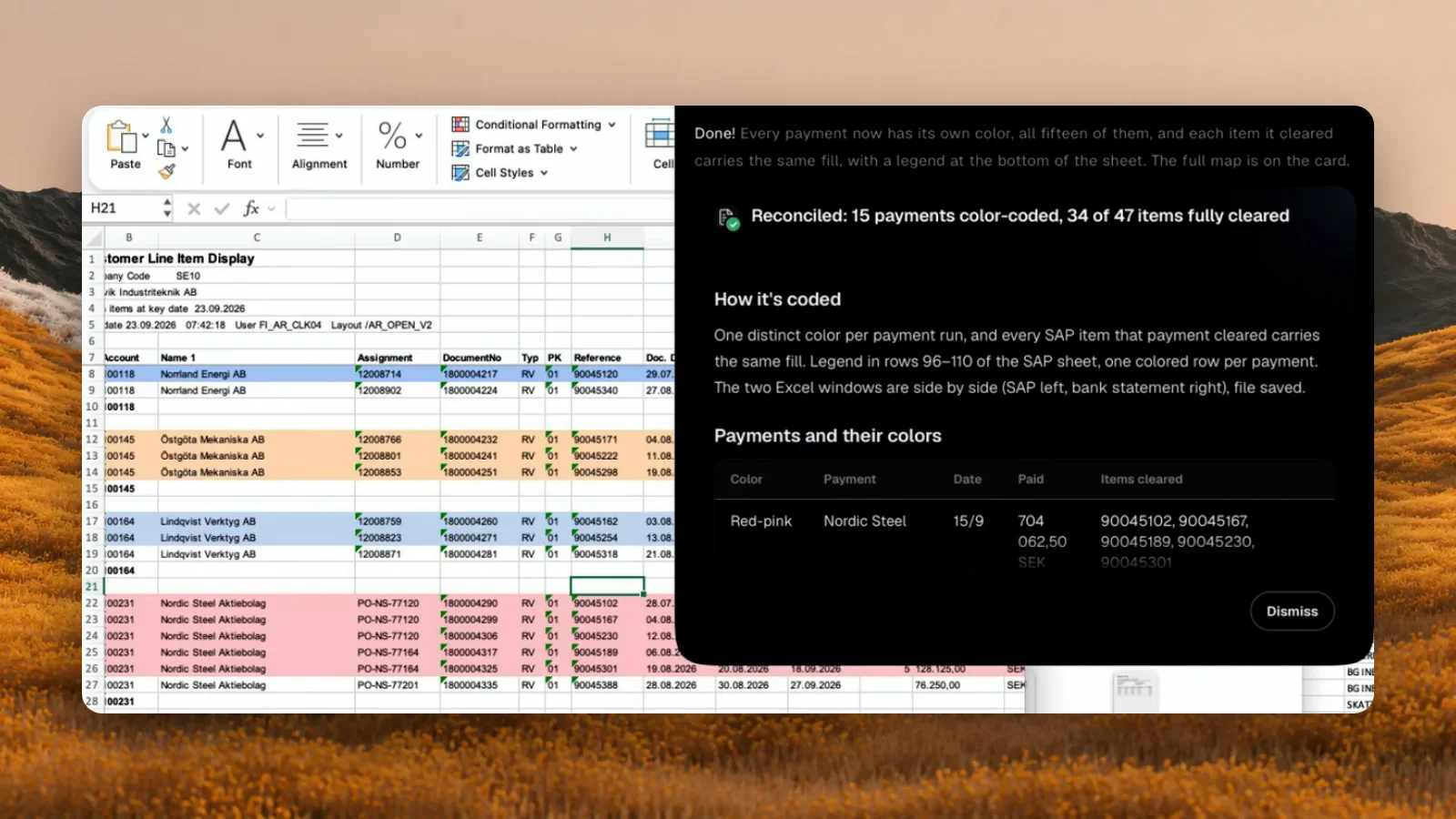Viewport: 1456px width, 819px height.
Task: Expand the Font dropdown arrow
Action: 260,136
